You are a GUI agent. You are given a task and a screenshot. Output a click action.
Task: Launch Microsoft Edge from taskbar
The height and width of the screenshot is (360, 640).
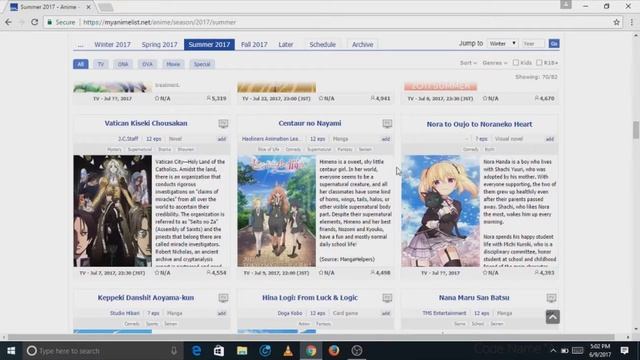[x=196, y=351]
